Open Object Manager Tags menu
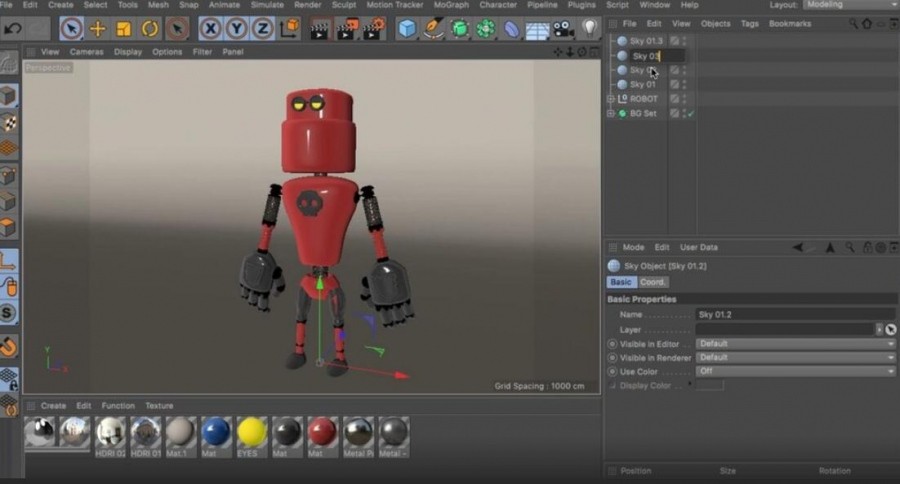Image resolution: width=900 pixels, height=484 pixels. [x=749, y=24]
